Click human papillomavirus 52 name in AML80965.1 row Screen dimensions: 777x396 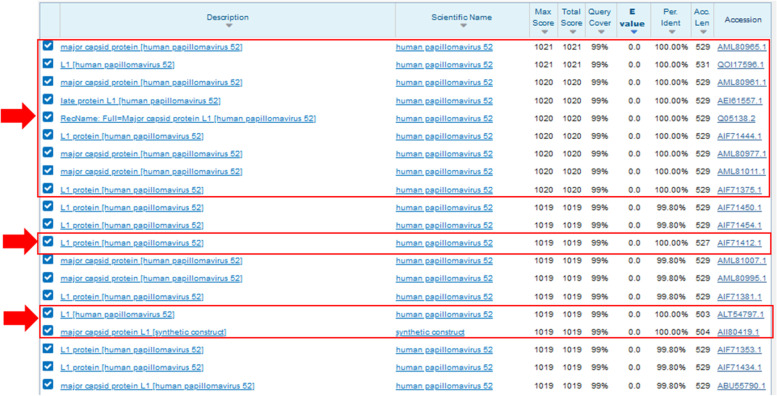pyautogui.click(x=444, y=47)
